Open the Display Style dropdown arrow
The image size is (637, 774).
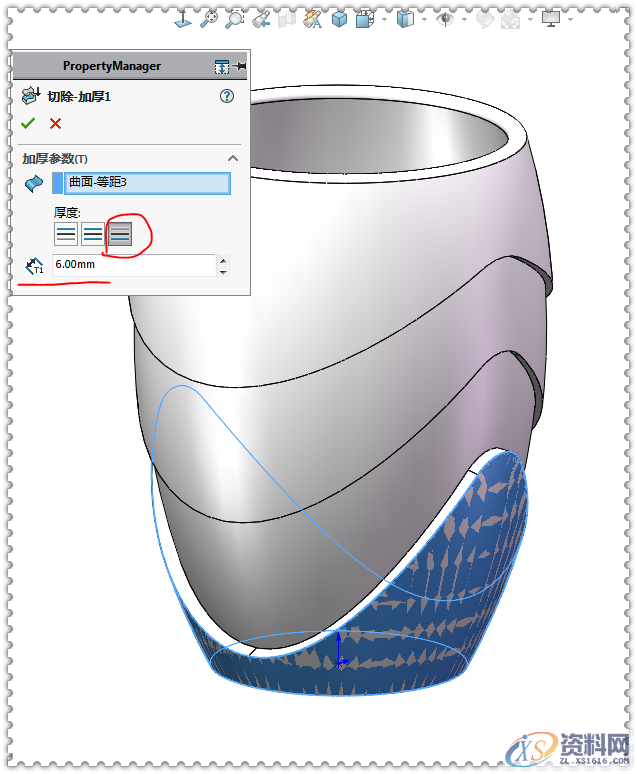[384, 20]
